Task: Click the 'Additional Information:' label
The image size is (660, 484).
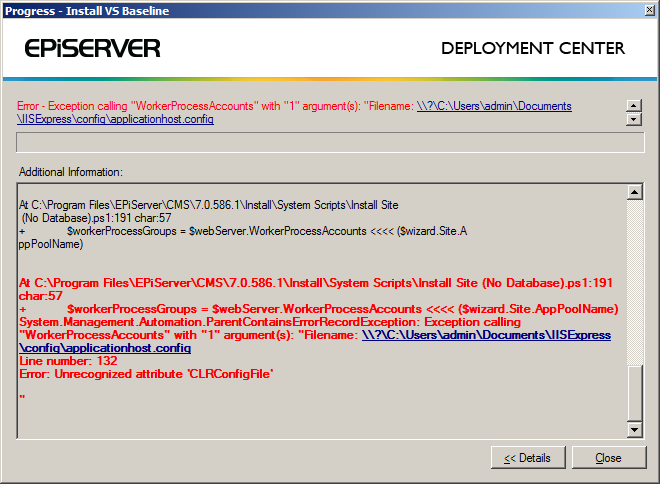Action: (70, 172)
